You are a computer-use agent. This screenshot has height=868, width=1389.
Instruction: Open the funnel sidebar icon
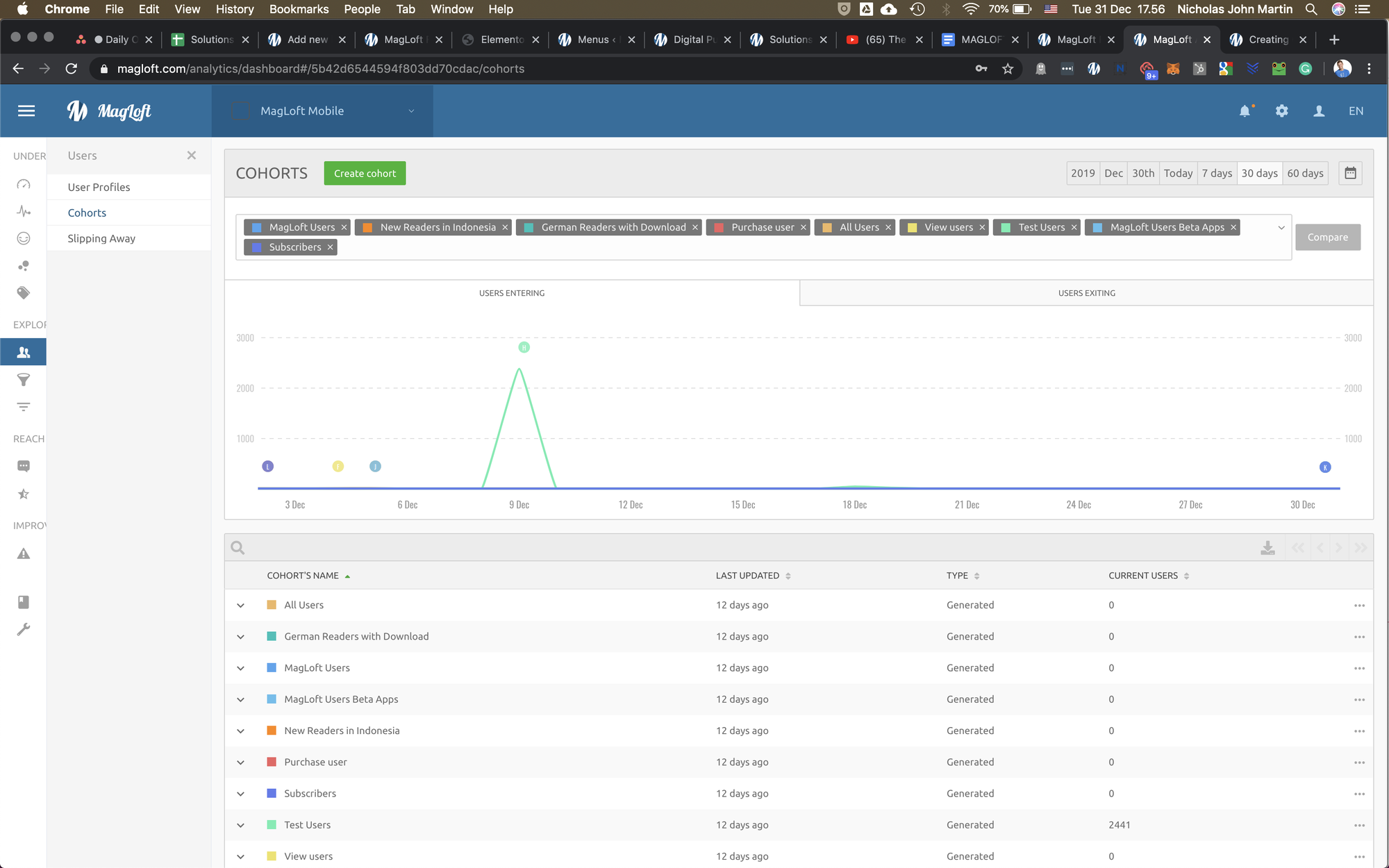point(24,380)
